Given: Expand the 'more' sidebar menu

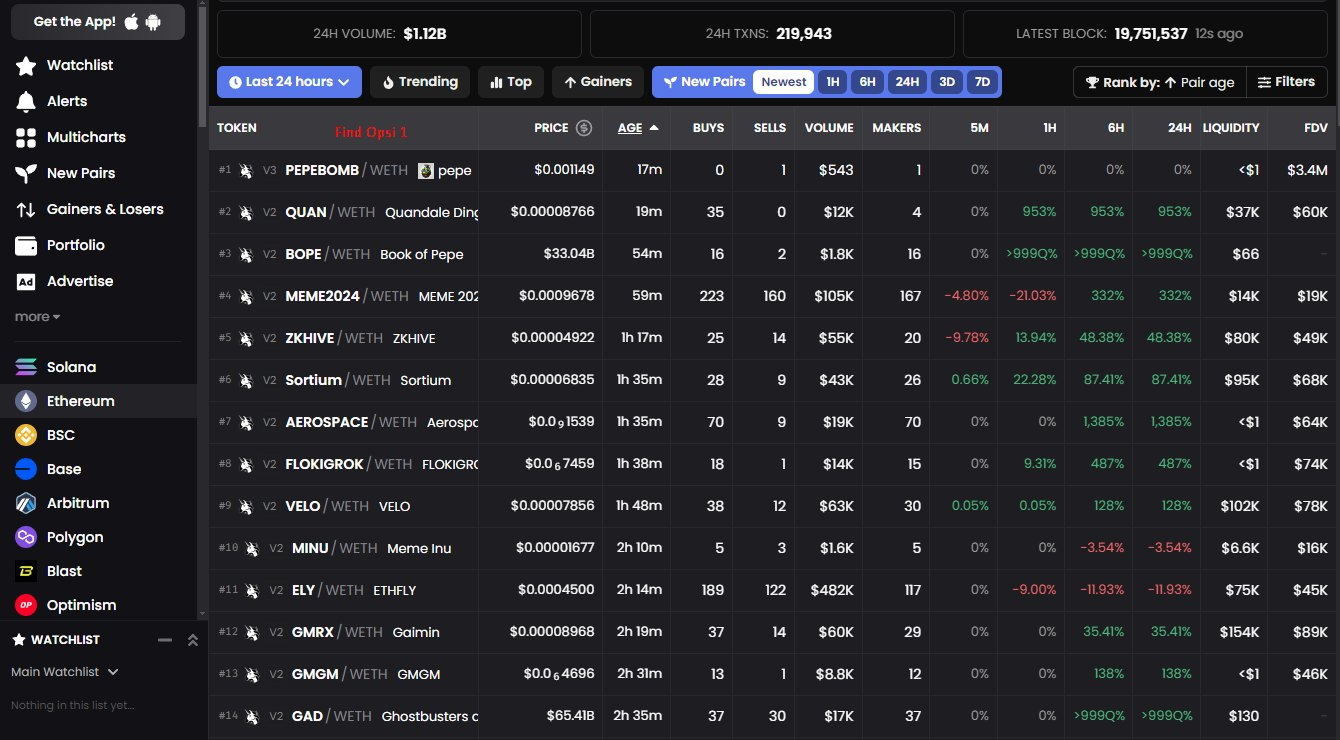Looking at the screenshot, I should point(37,317).
